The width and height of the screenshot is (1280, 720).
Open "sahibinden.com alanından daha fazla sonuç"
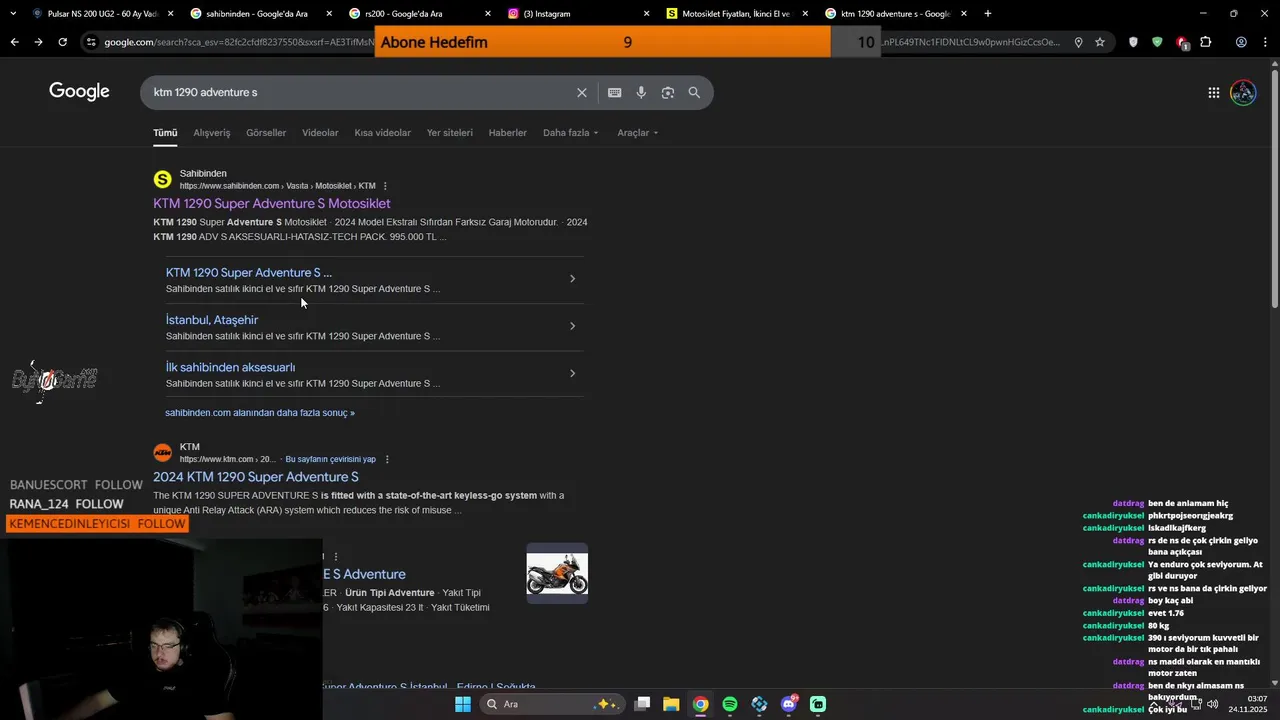pyautogui.click(x=260, y=413)
